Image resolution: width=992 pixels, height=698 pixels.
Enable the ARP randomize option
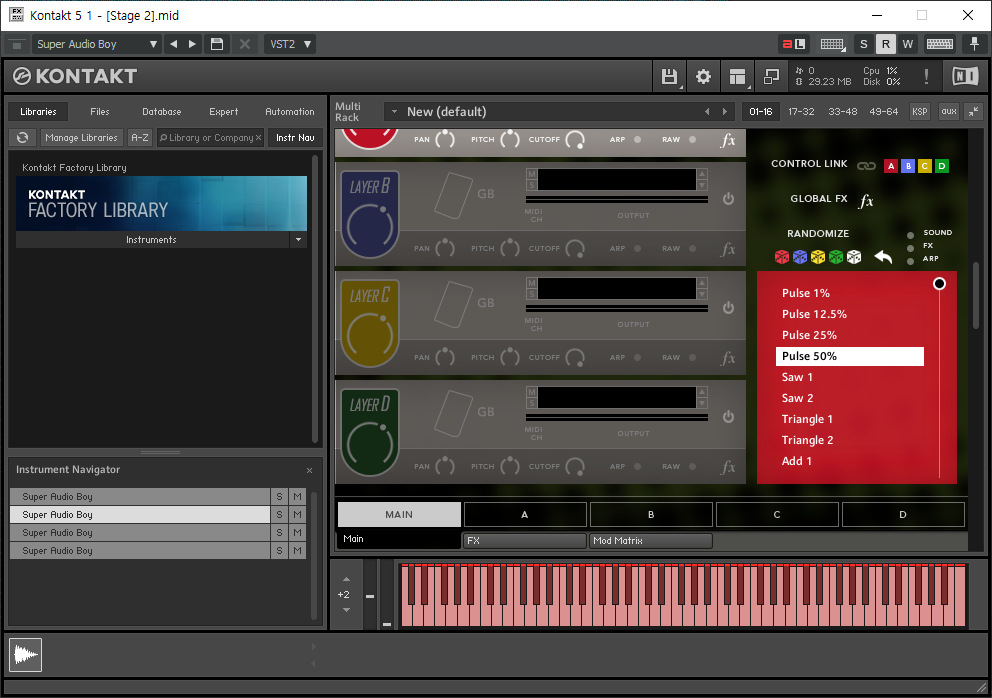(910, 261)
